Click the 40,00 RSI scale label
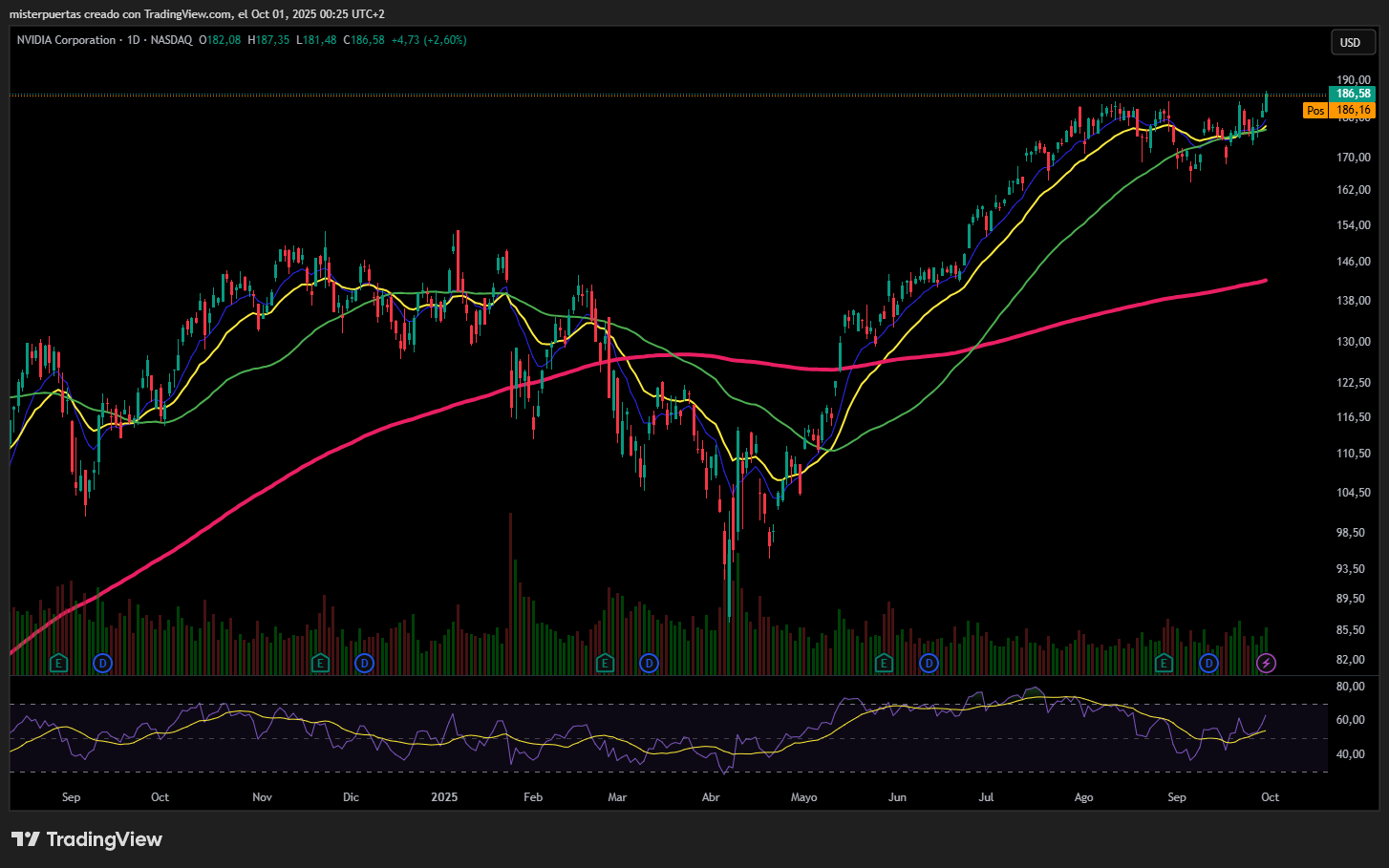 1350,754
